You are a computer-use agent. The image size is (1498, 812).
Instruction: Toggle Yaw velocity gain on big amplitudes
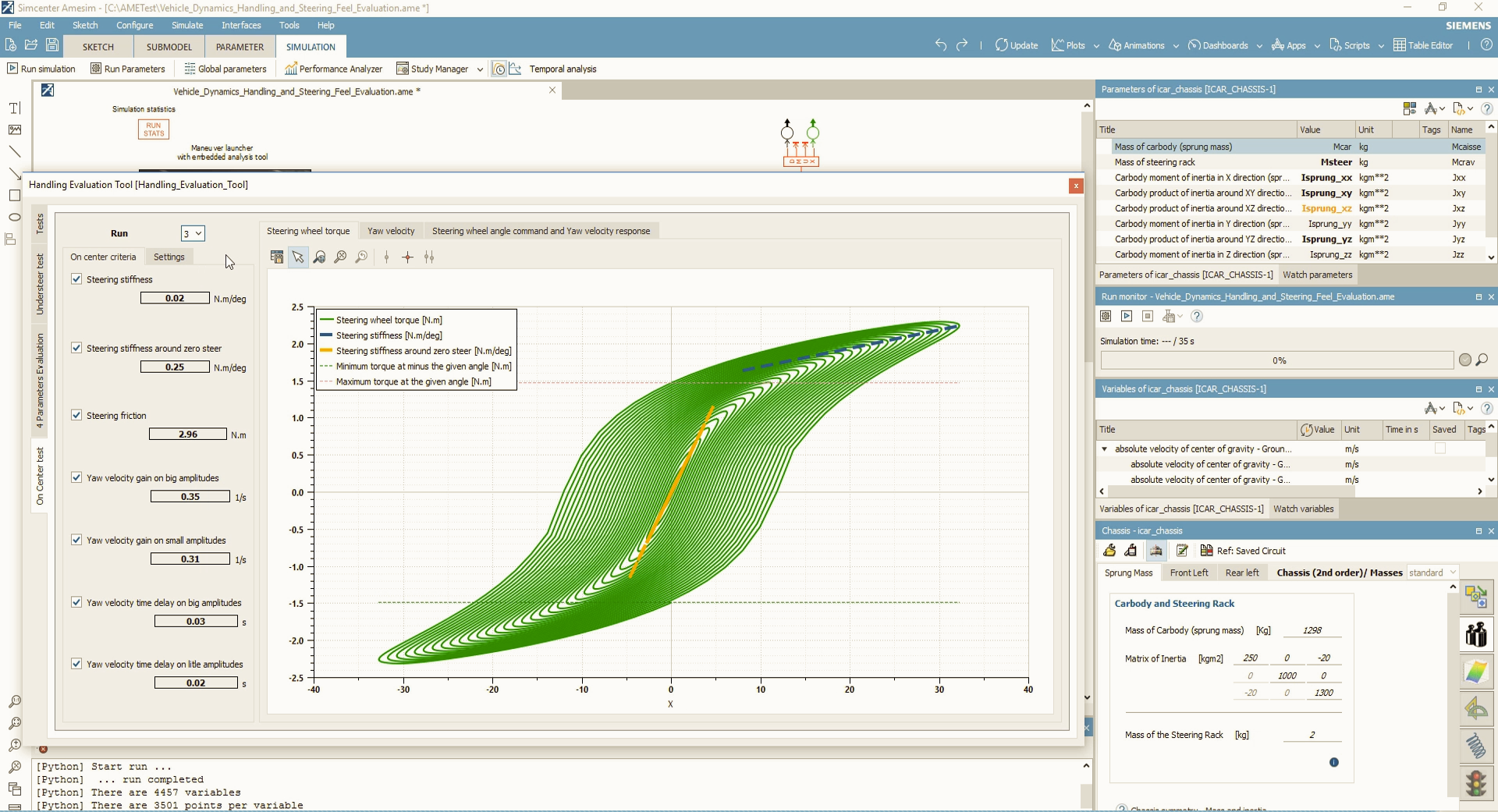[x=76, y=478]
